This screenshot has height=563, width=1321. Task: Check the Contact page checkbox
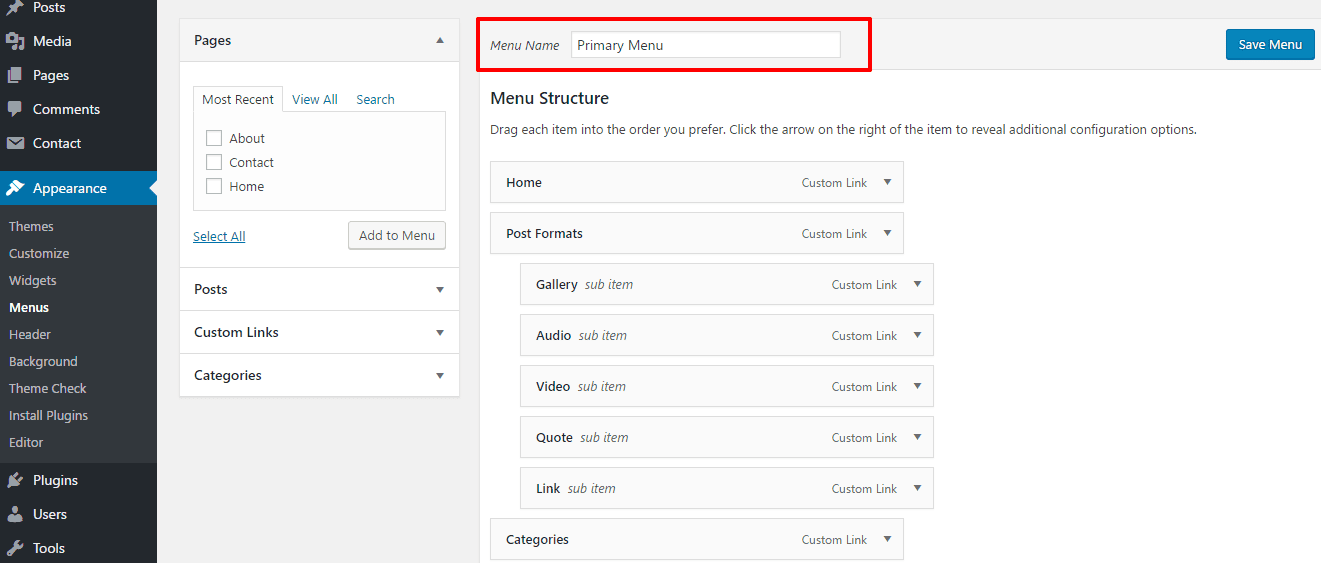(213, 163)
